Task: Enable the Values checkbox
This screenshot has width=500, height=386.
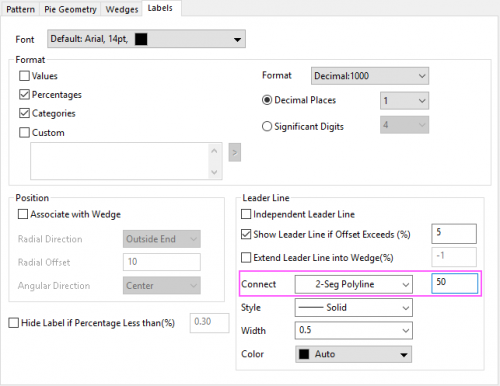Action: click(24, 76)
